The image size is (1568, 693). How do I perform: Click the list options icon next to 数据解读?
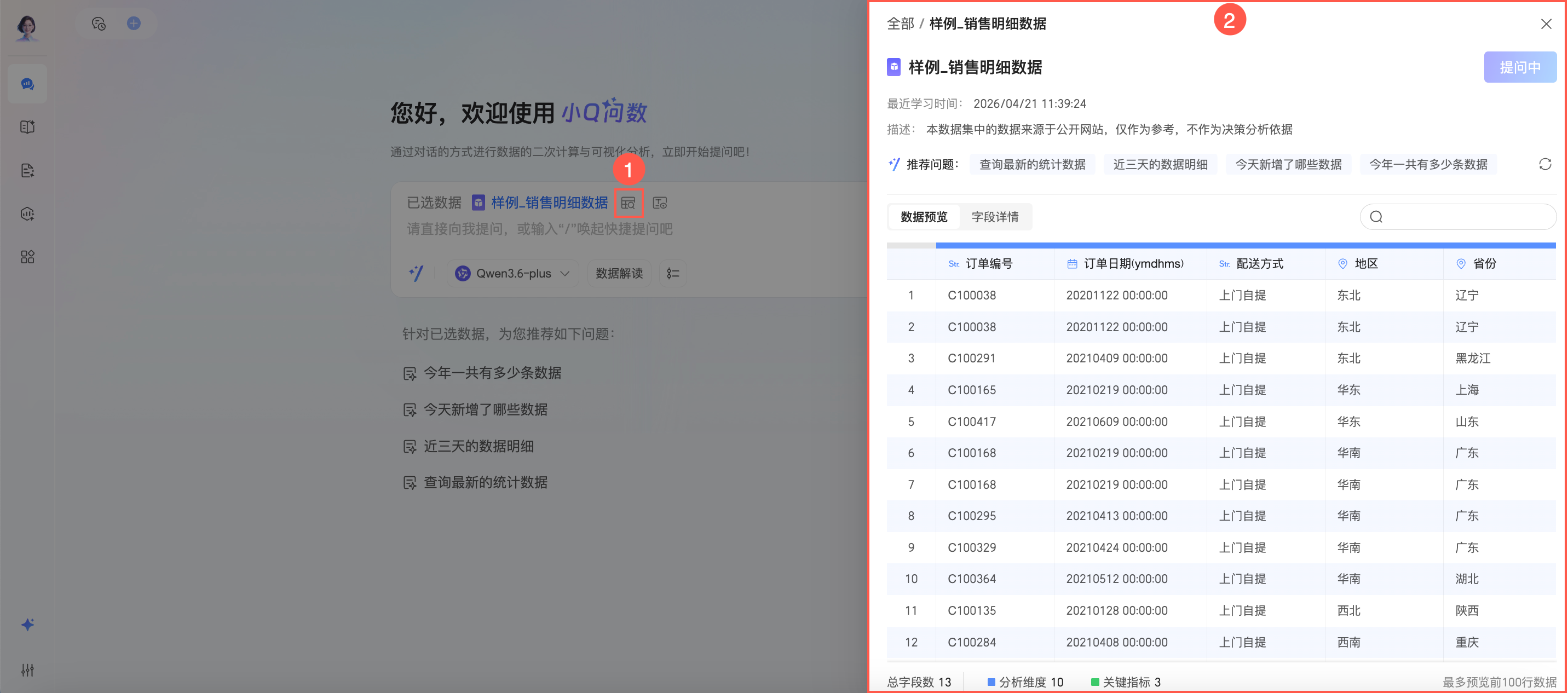[673, 273]
